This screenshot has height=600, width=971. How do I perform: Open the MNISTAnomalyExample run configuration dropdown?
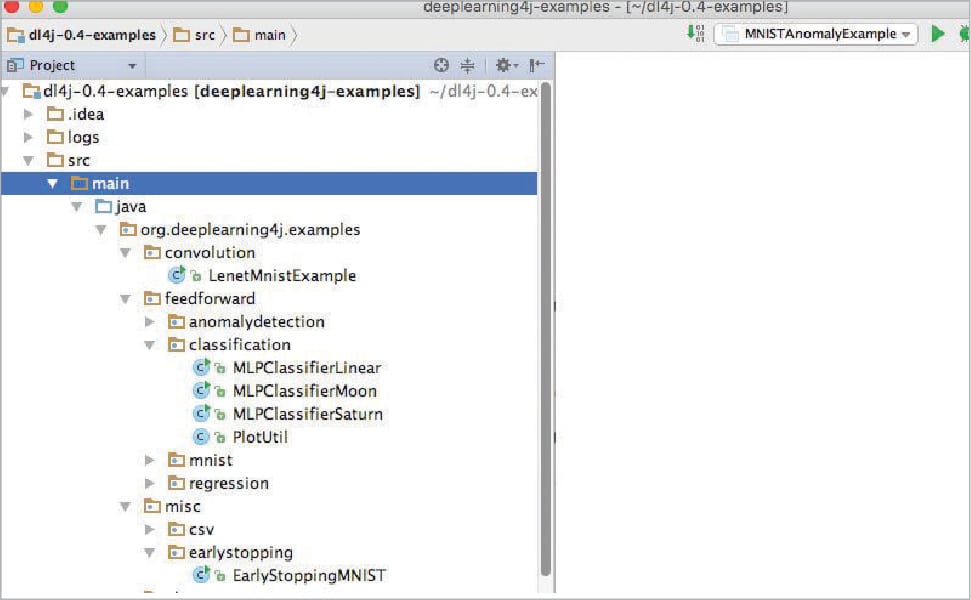pos(815,34)
